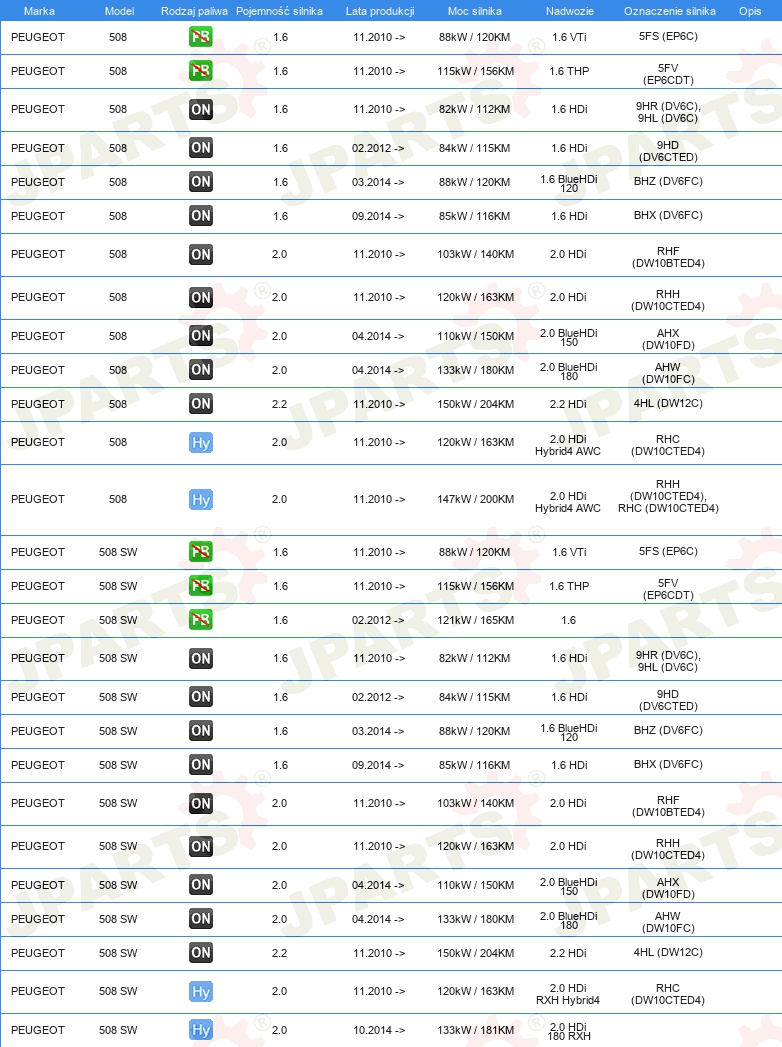
Task: Click ON diesel icon in 508 SW RHH 120kW row
Action: pos(201,846)
